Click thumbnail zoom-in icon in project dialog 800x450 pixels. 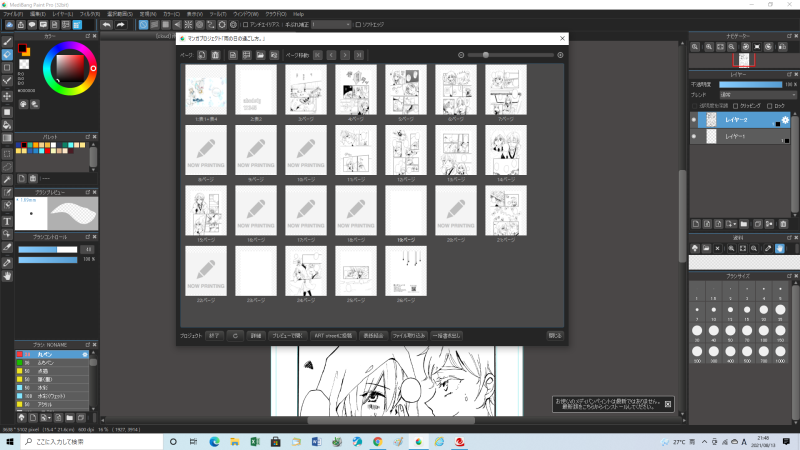(560, 55)
